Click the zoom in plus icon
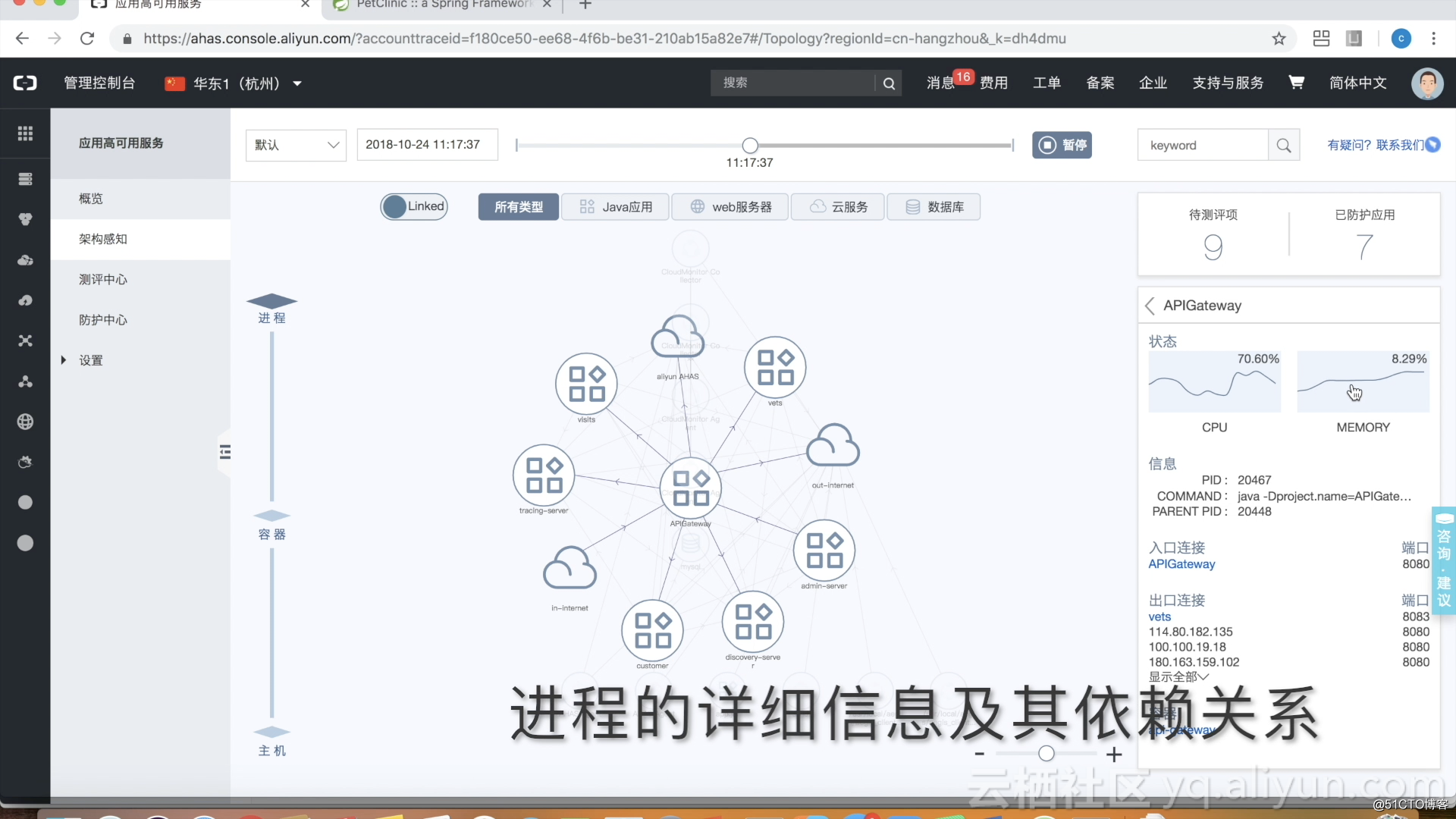 [1114, 755]
